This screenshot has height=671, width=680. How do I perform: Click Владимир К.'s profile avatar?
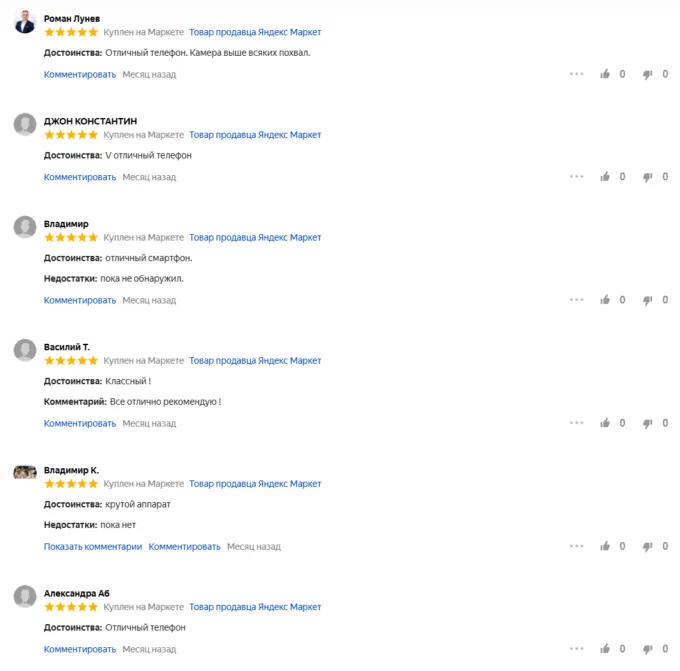coord(25,472)
